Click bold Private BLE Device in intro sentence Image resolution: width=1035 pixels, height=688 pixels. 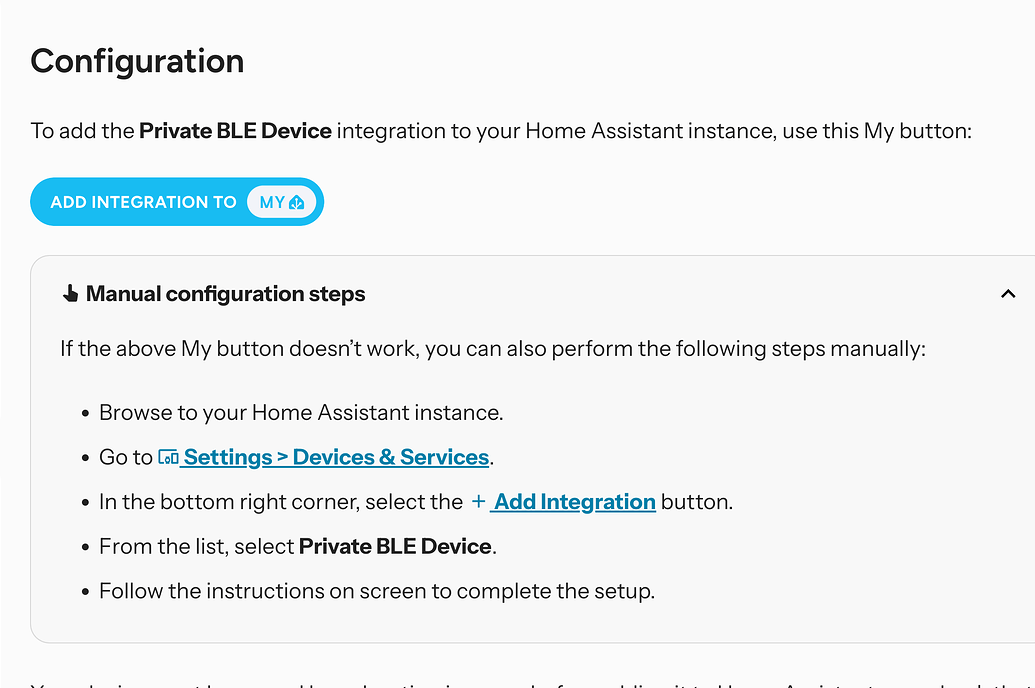235,131
